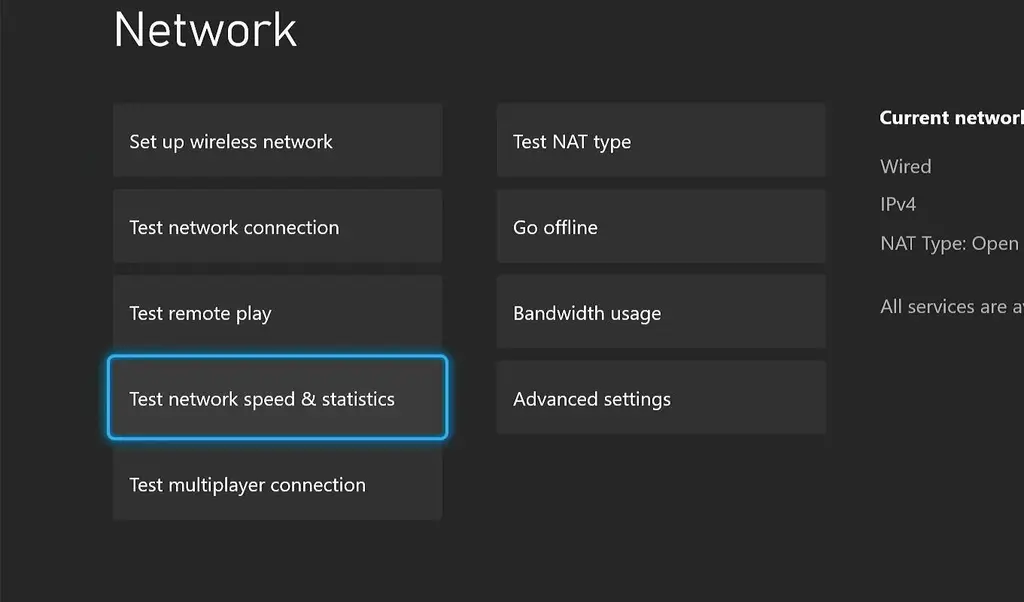This screenshot has height=602, width=1024.
Task: Choose the Test NAT type tile
Action: point(661,140)
